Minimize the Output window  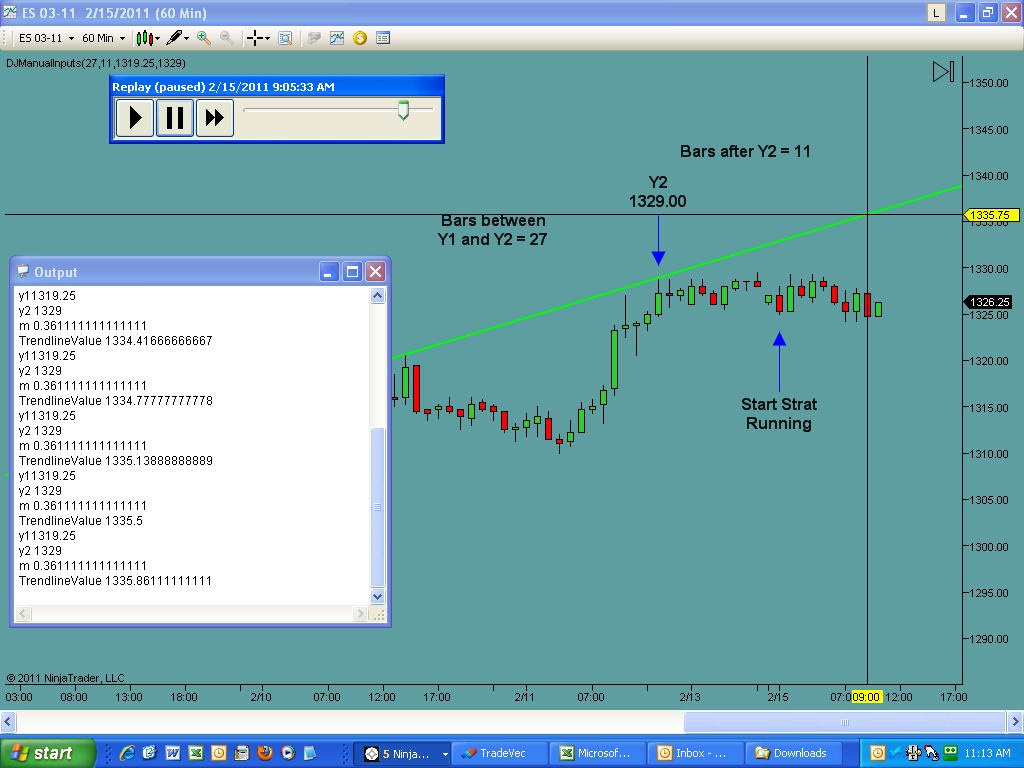pos(328,272)
